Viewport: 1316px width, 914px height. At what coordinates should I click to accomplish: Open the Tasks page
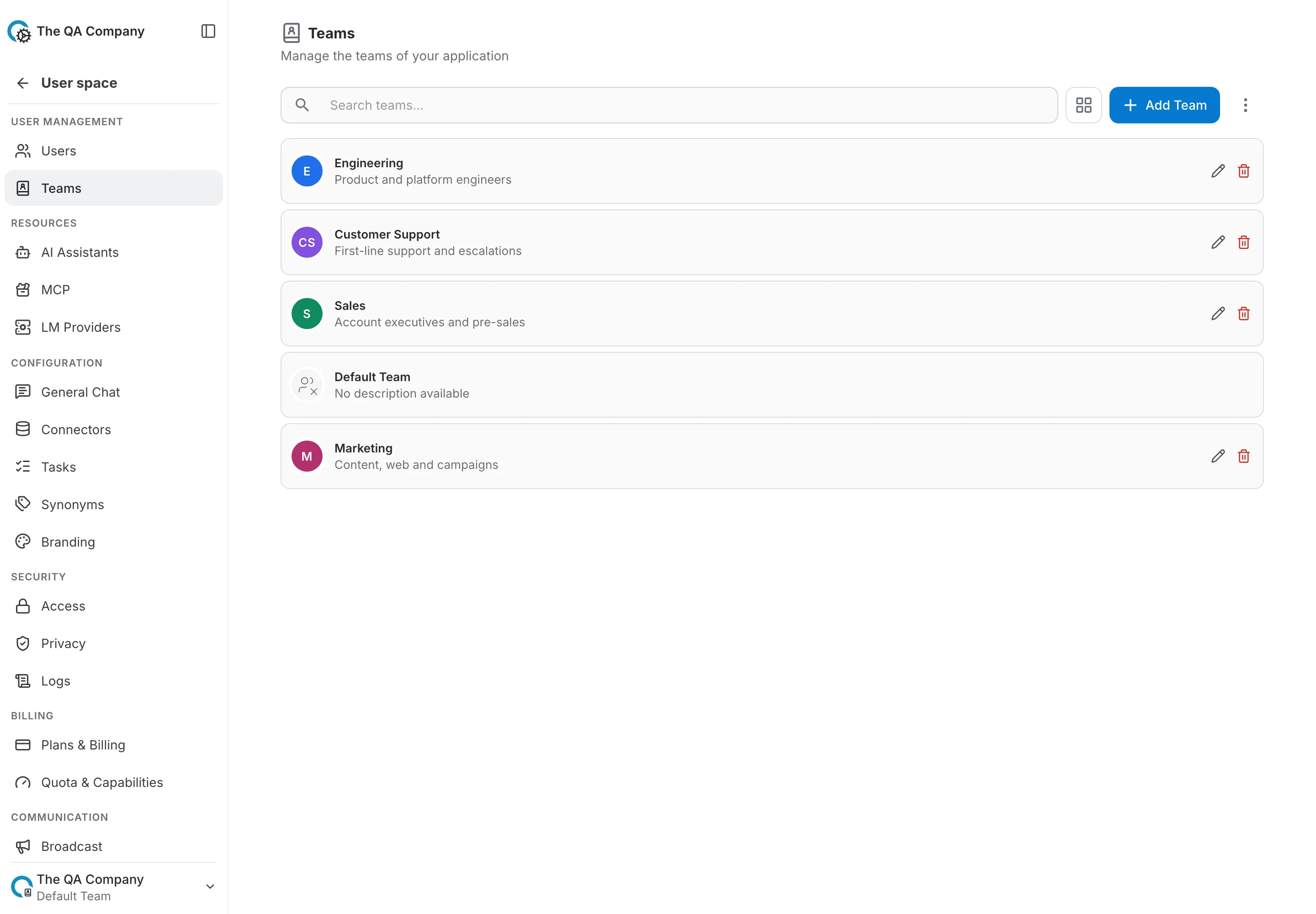coord(113,467)
